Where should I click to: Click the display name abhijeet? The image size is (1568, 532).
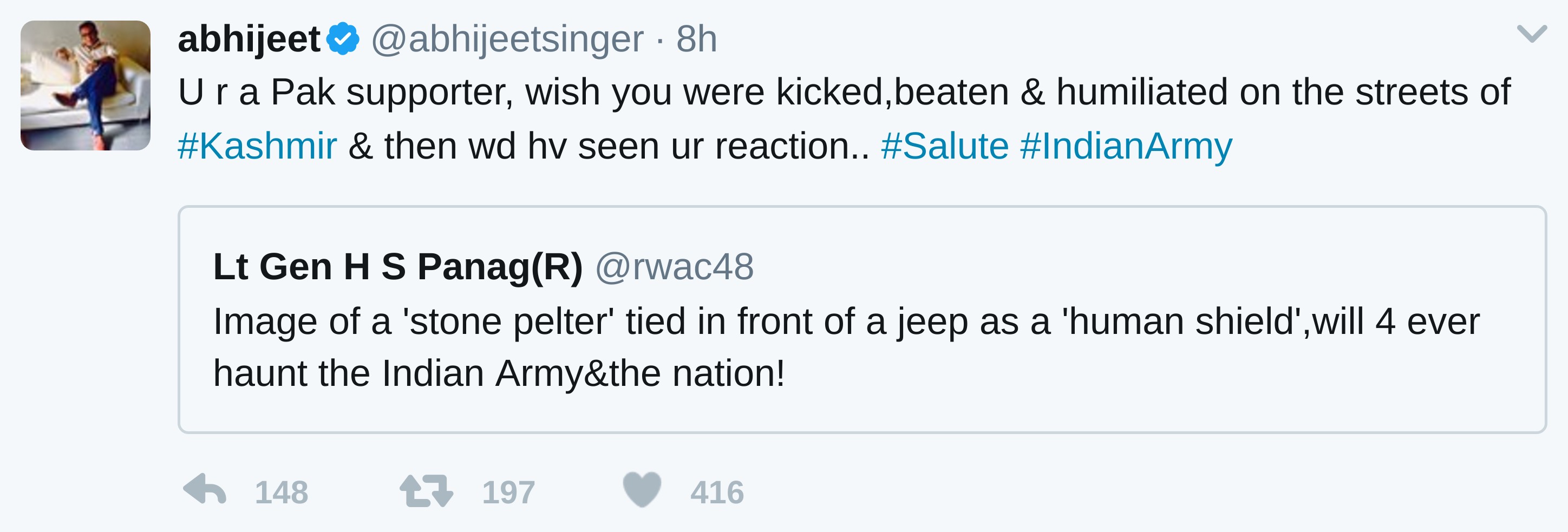pyautogui.click(x=249, y=39)
